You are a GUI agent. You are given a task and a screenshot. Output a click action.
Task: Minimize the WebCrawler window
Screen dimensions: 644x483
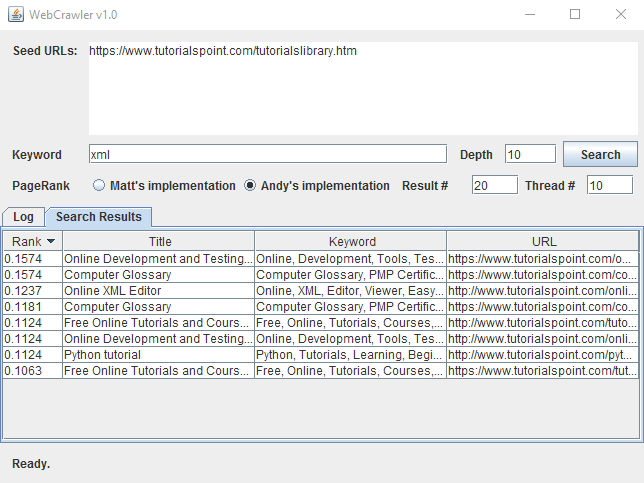[x=529, y=14]
